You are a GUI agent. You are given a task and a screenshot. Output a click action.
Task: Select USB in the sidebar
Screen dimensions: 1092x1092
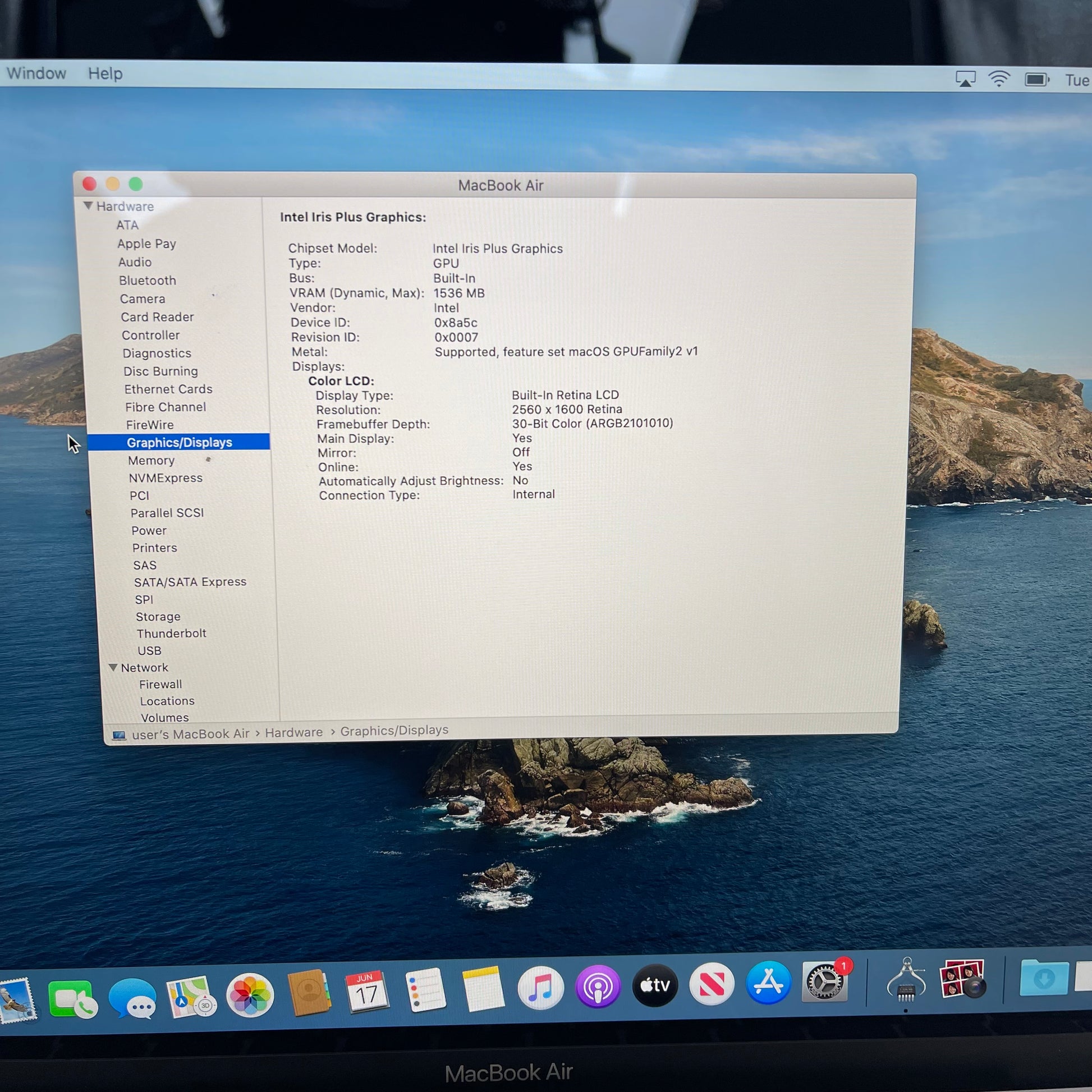[149, 650]
